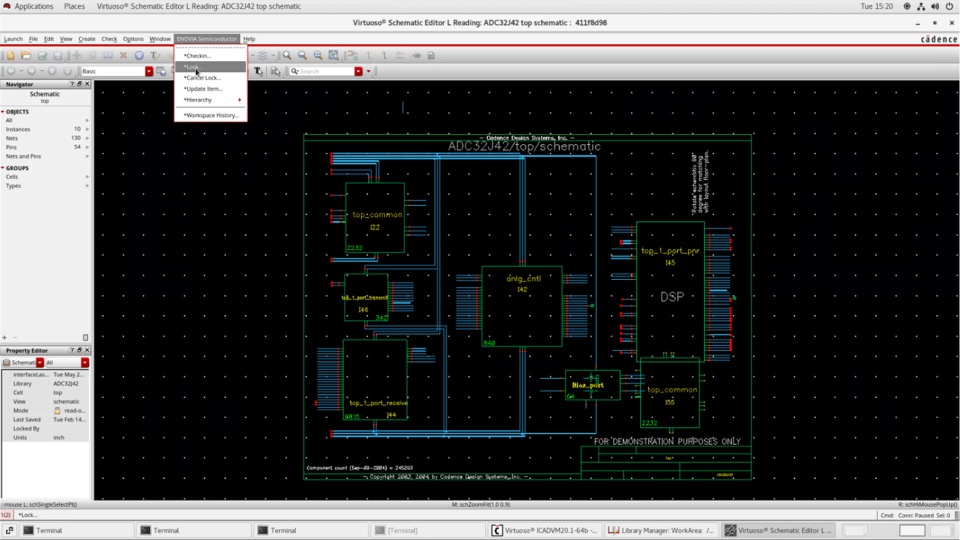The height and width of the screenshot is (540, 960).
Task: Open the Check menu
Action: [109, 39]
